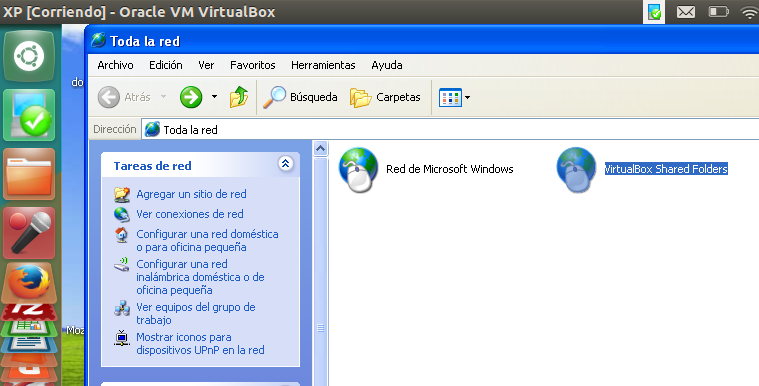Click the VirtualBox VM launcher icon
The image size is (759, 386).
tap(29, 115)
